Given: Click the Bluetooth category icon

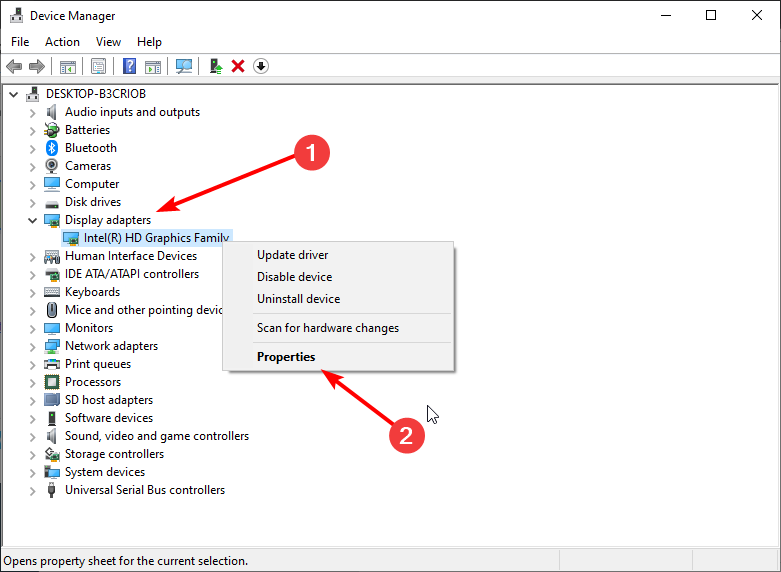Looking at the screenshot, I should pyautogui.click(x=52, y=148).
